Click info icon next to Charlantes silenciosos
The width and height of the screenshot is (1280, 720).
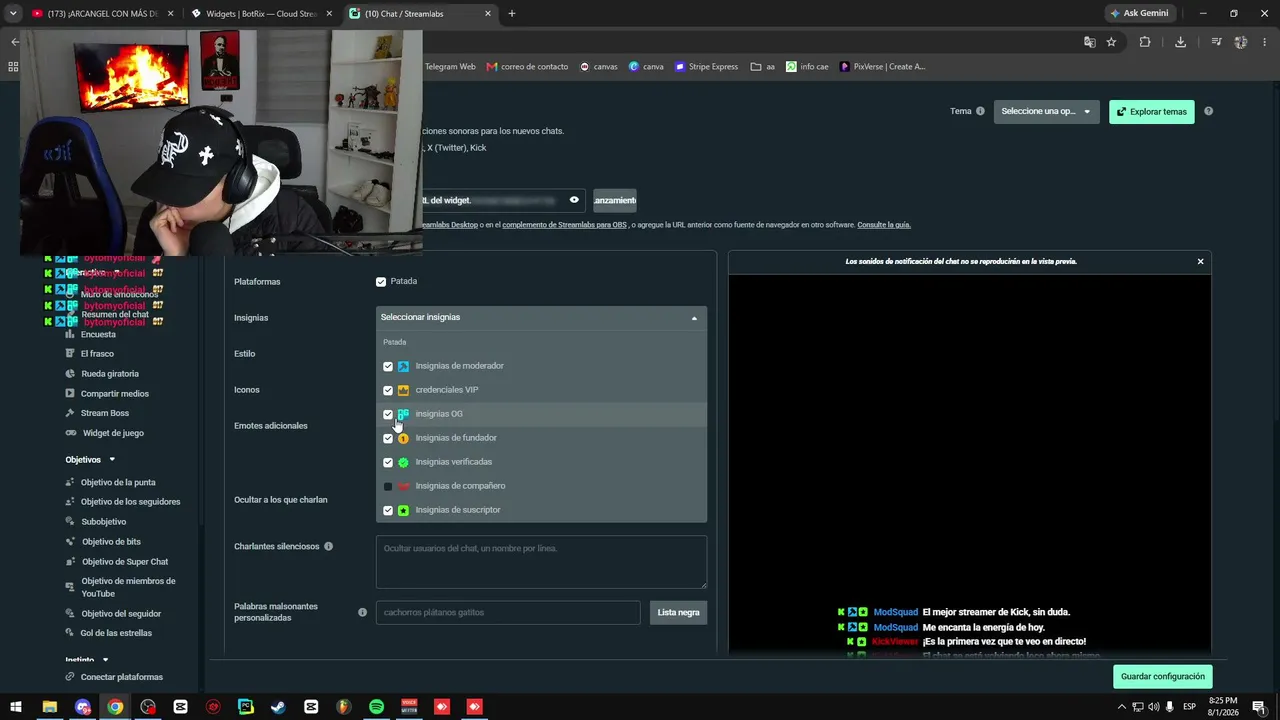pos(328,547)
